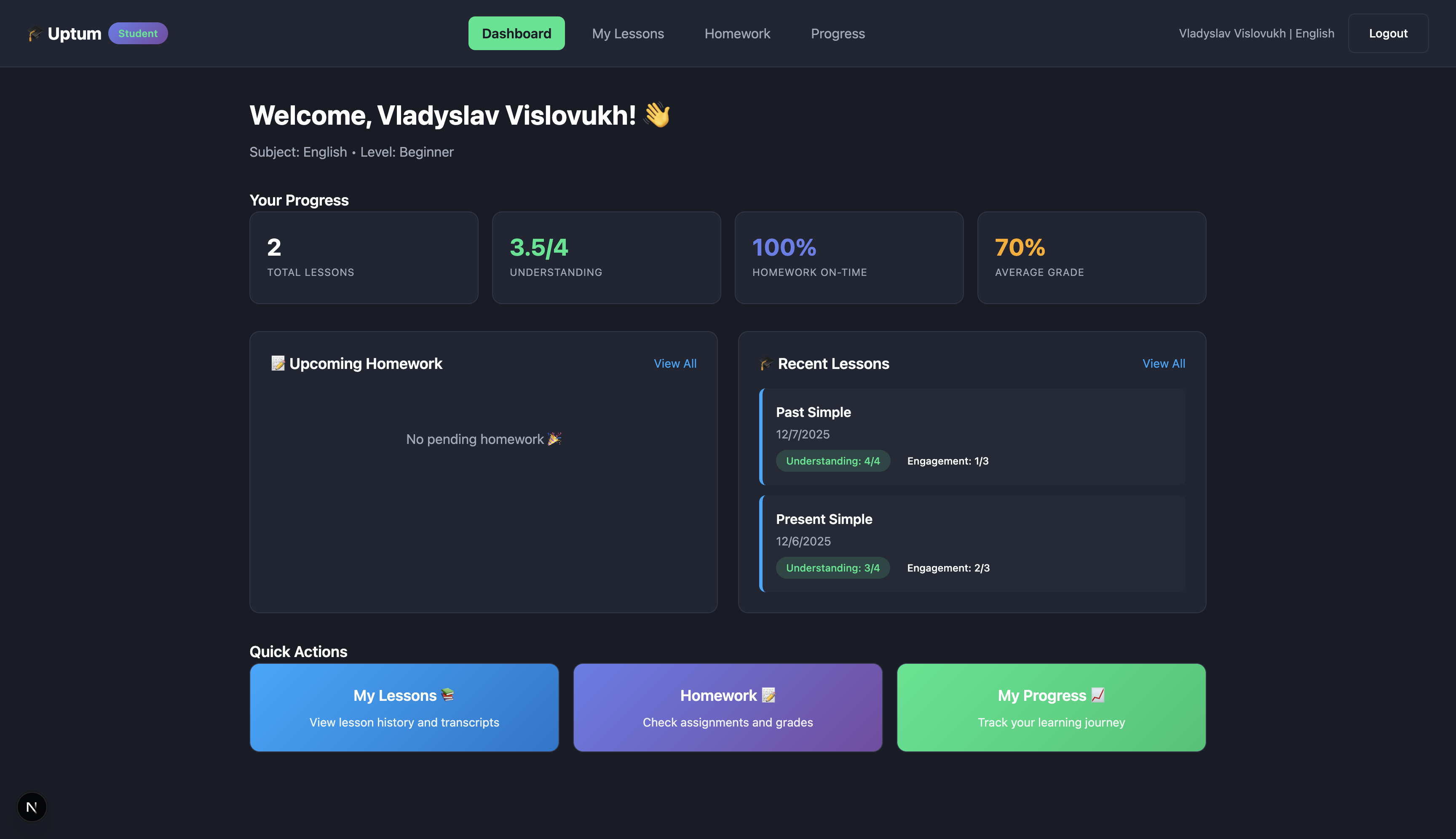This screenshot has height=839, width=1456.
Task: Click the graduation cap logo icon
Action: pos(35,34)
